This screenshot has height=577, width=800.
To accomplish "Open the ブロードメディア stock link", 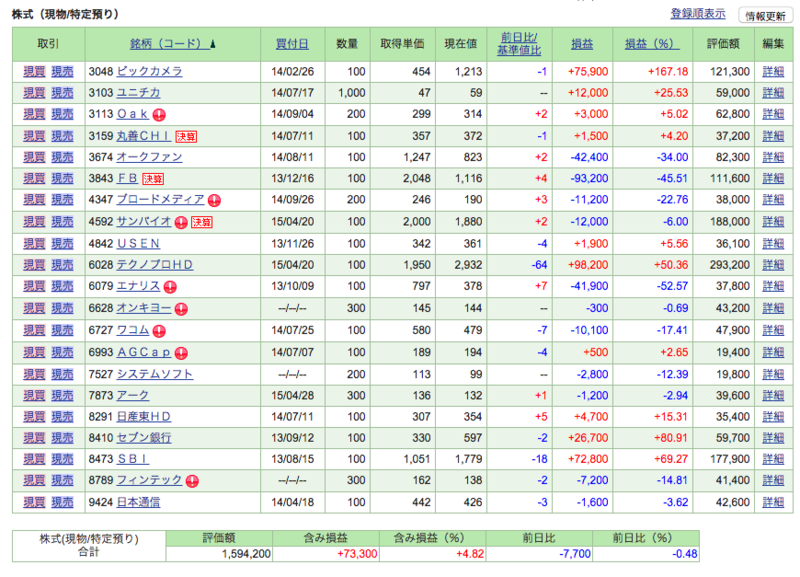I will click(161, 199).
